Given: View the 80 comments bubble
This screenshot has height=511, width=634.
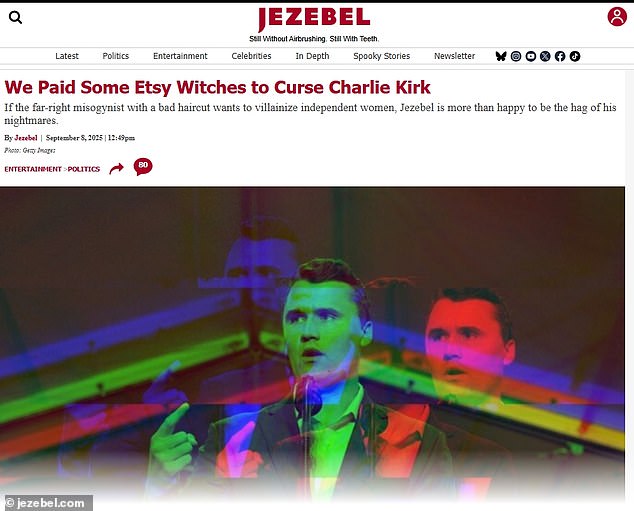Looking at the screenshot, I should pos(143,167).
